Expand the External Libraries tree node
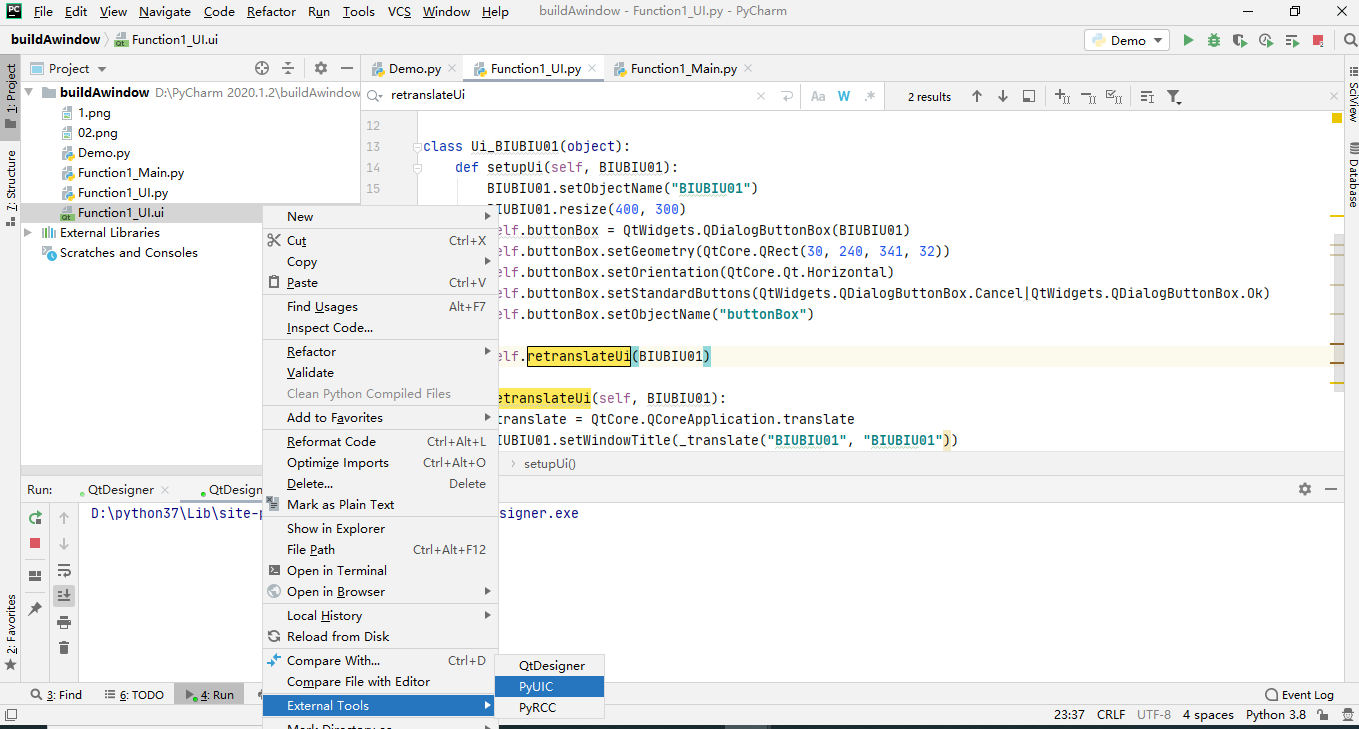This screenshot has height=729, width=1359. [x=28, y=233]
